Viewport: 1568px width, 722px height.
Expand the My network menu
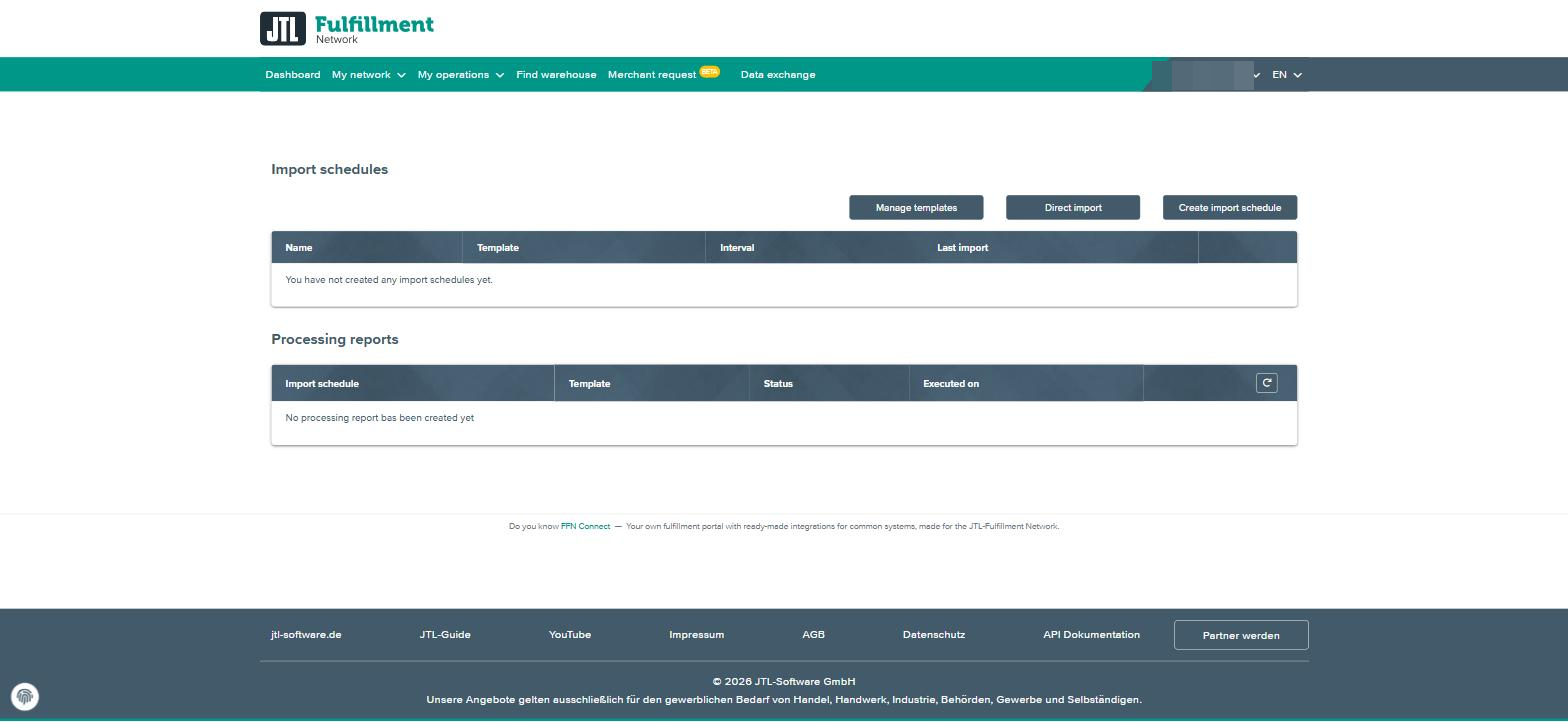369,75
